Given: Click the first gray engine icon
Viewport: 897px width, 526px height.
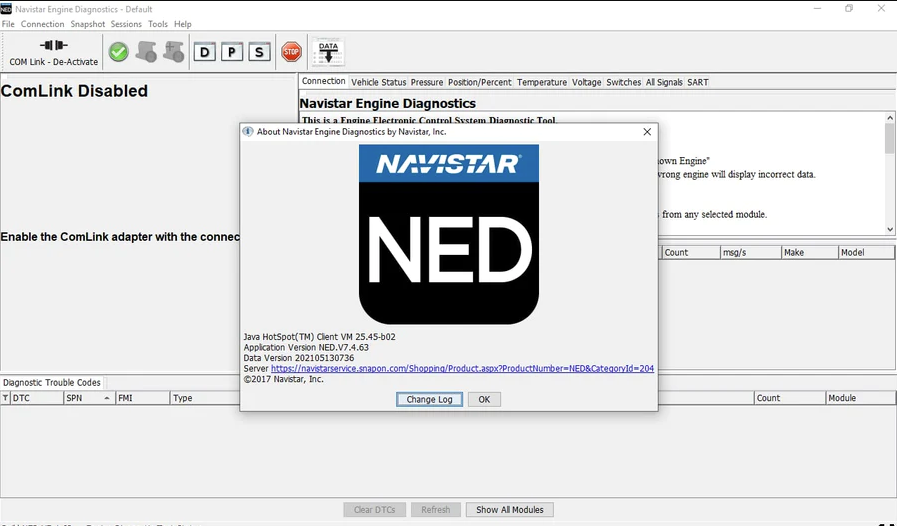Looking at the screenshot, I should [x=146, y=52].
